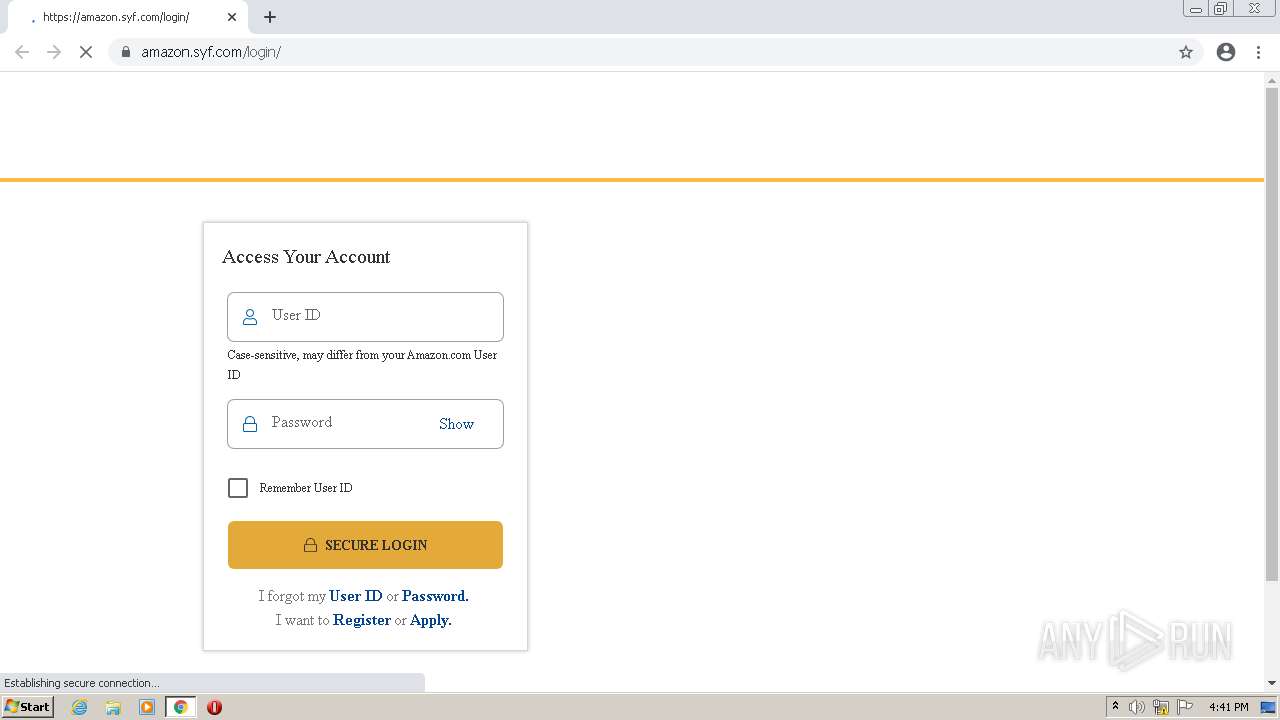
Task: Tick the Remember User ID checkbox
Action: click(238, 488)
